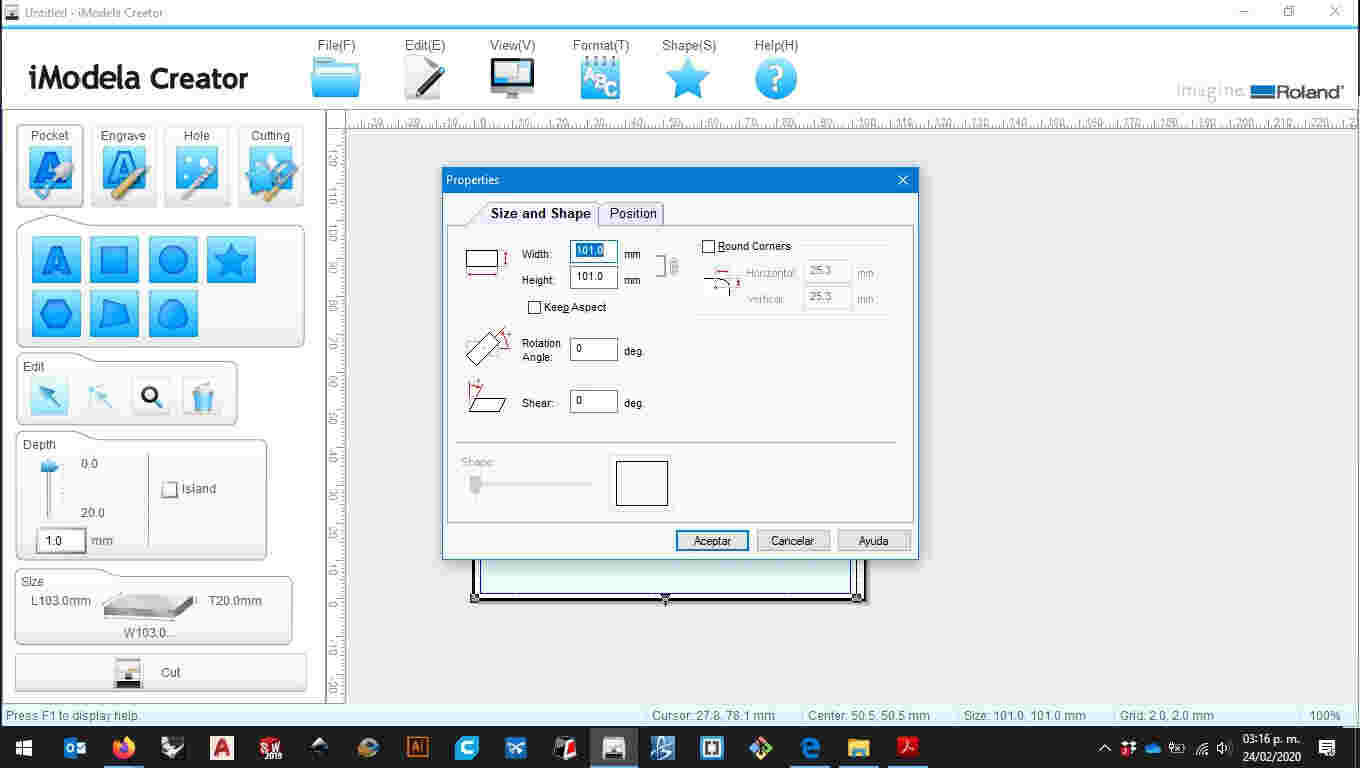The image size is (1360, 768).
Task: Open File Explorer from the taskbar
Action: tap(859, 747)
